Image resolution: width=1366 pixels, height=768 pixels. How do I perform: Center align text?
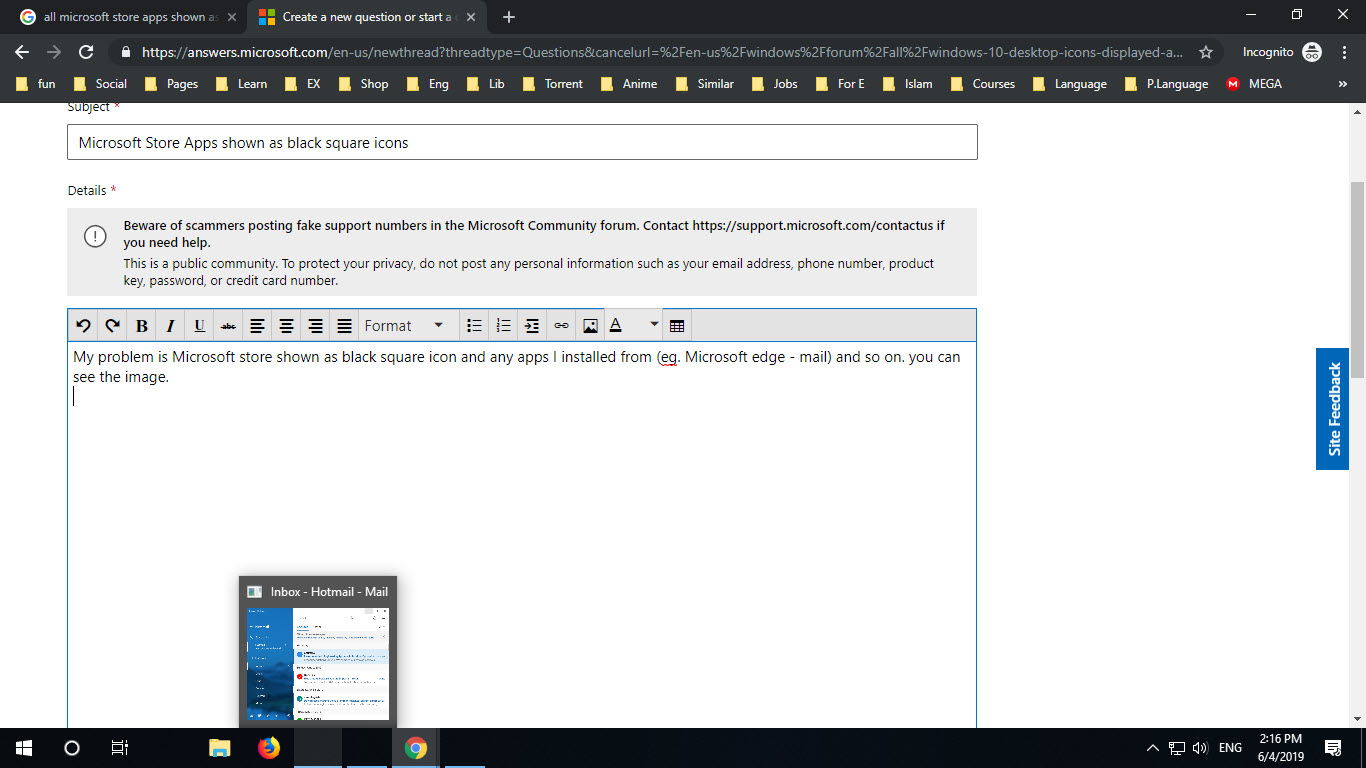287,326
